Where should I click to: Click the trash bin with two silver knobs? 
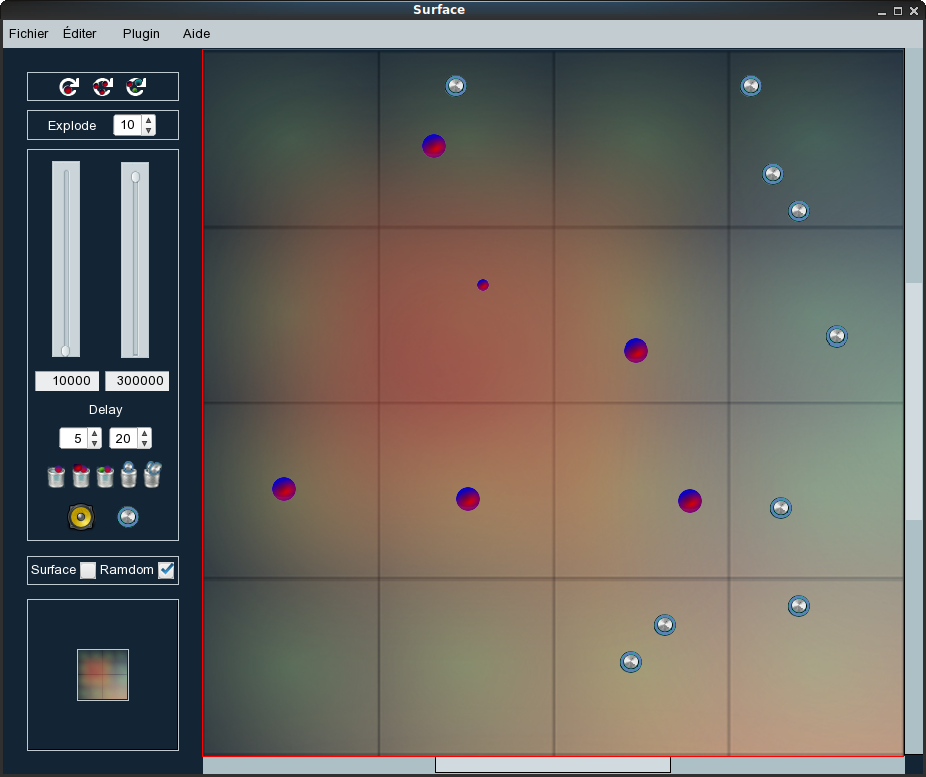coord(152,474)
